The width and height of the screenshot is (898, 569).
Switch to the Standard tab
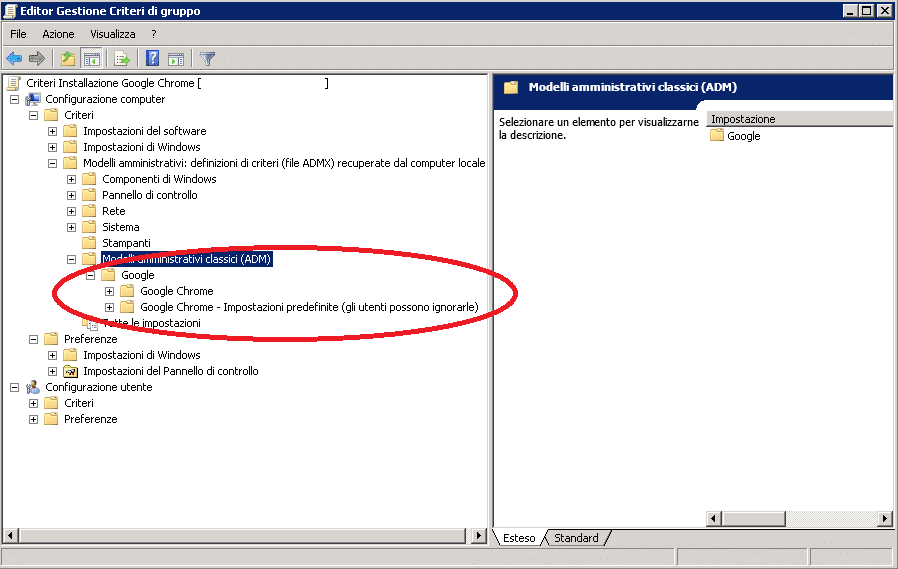(x=576, y=538)
